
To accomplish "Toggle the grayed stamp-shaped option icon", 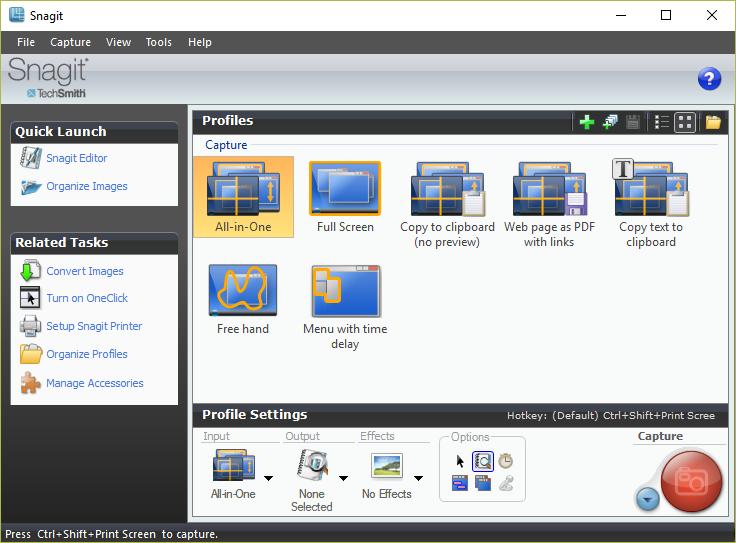I will tap(506, 483).
